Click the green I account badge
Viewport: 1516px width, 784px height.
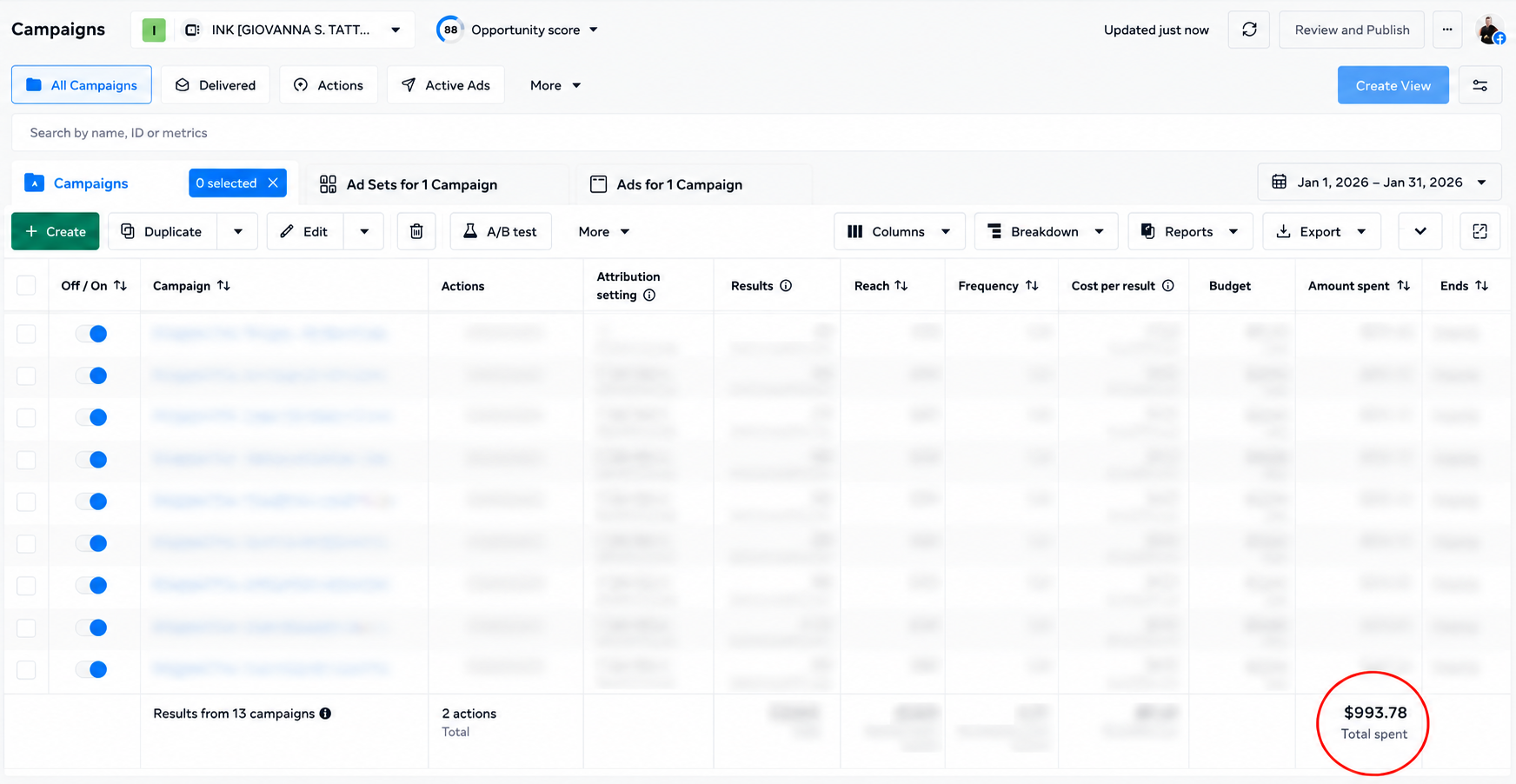(x=154, y=30)
